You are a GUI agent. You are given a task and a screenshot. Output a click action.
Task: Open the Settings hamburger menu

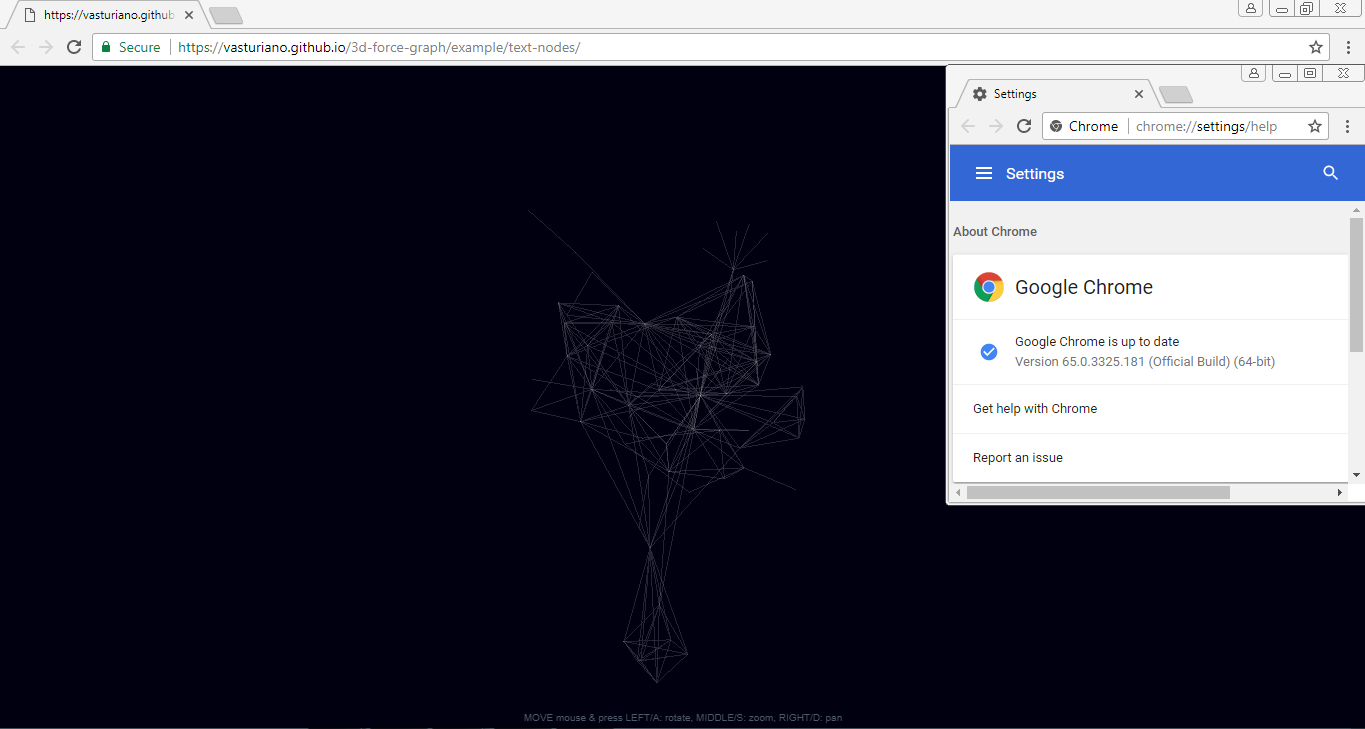[x=983, y=172]
